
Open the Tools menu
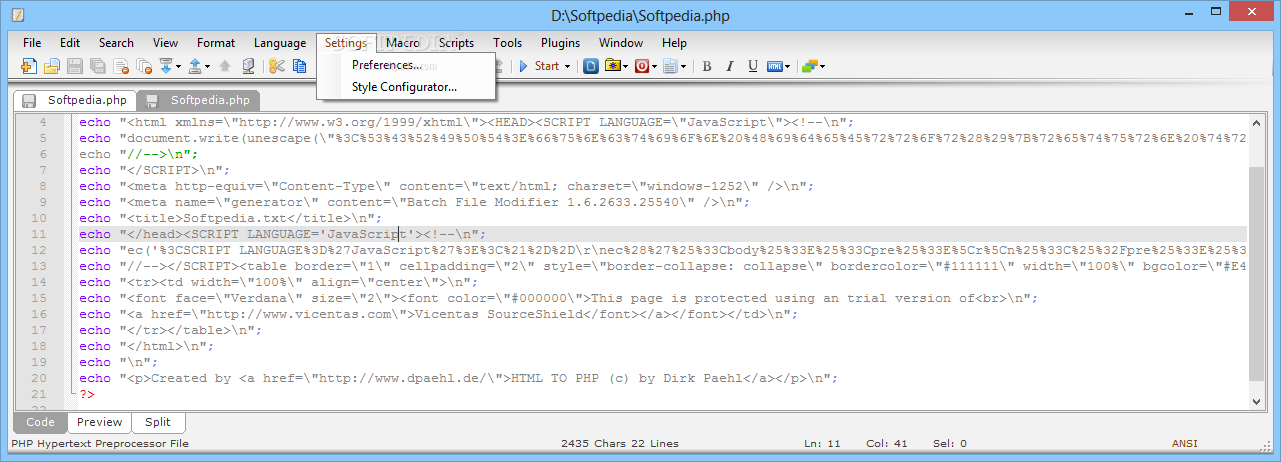pyautogui.click(x=507, y=43)
